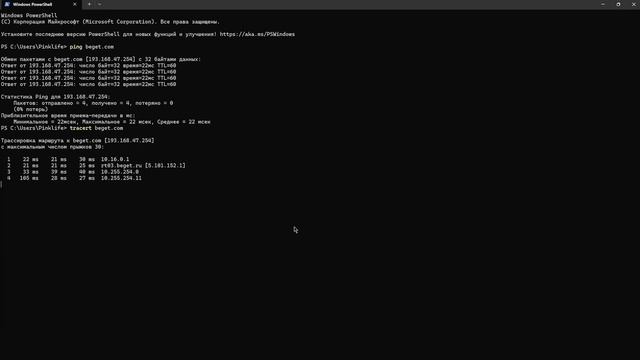The width and height of the screenshot is (640, 360).
Task: Close the Windows PowerShell tab
Action: (75, 4)
